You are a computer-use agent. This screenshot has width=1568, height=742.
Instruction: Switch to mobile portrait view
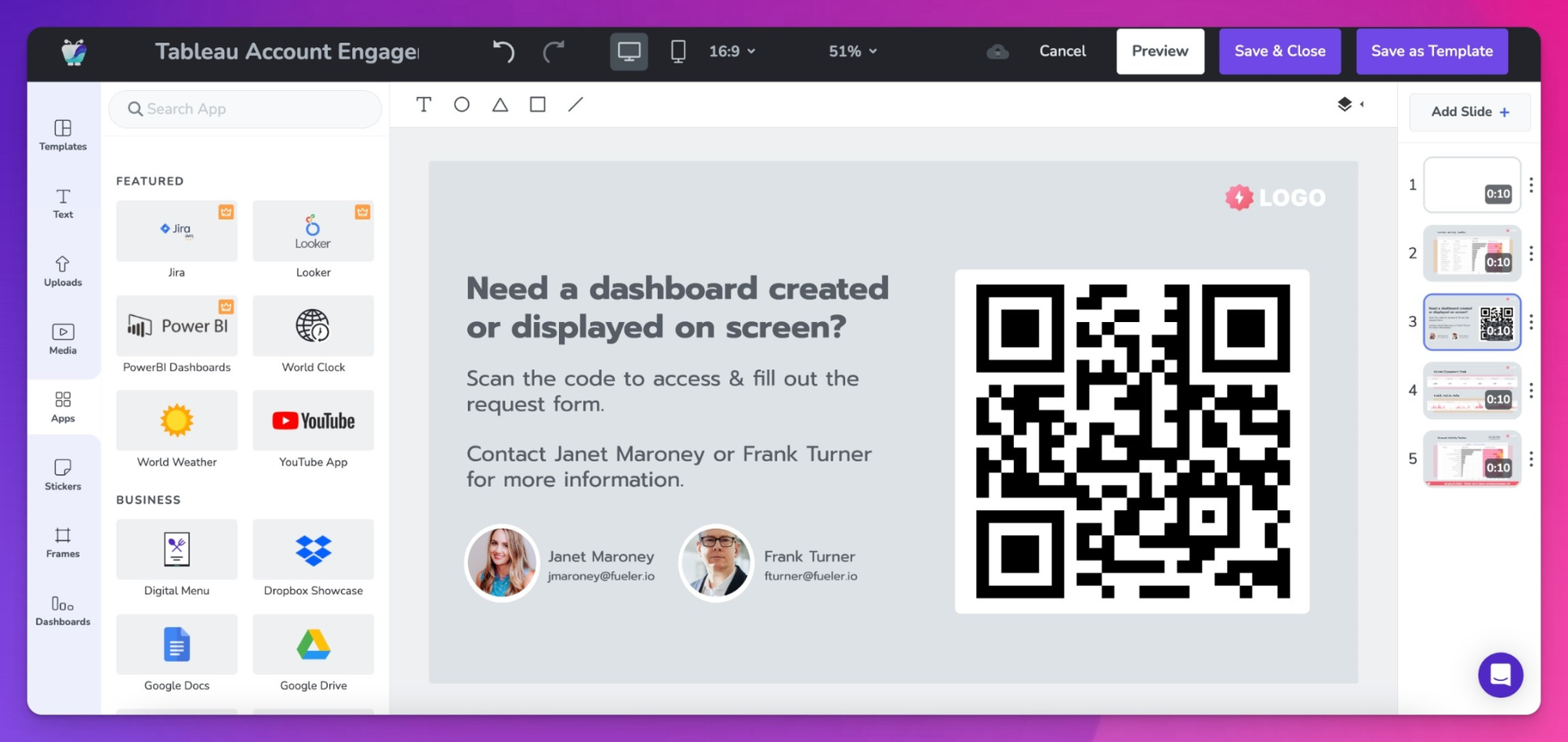[678, 52]
